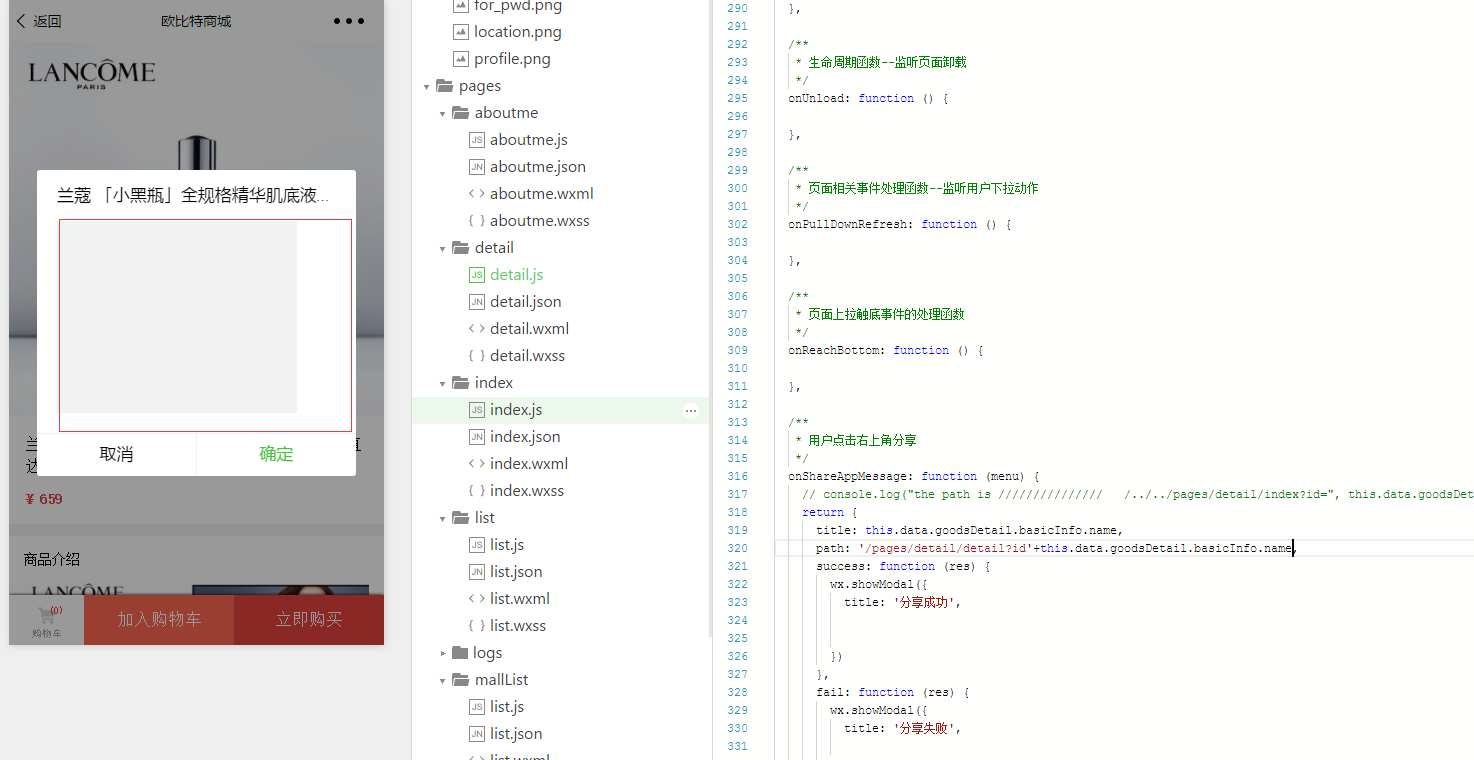The width and height of the screenshot is (1474, 760).
Task: Click the JSON icon of detail.json
Action: tap(477, 302)
